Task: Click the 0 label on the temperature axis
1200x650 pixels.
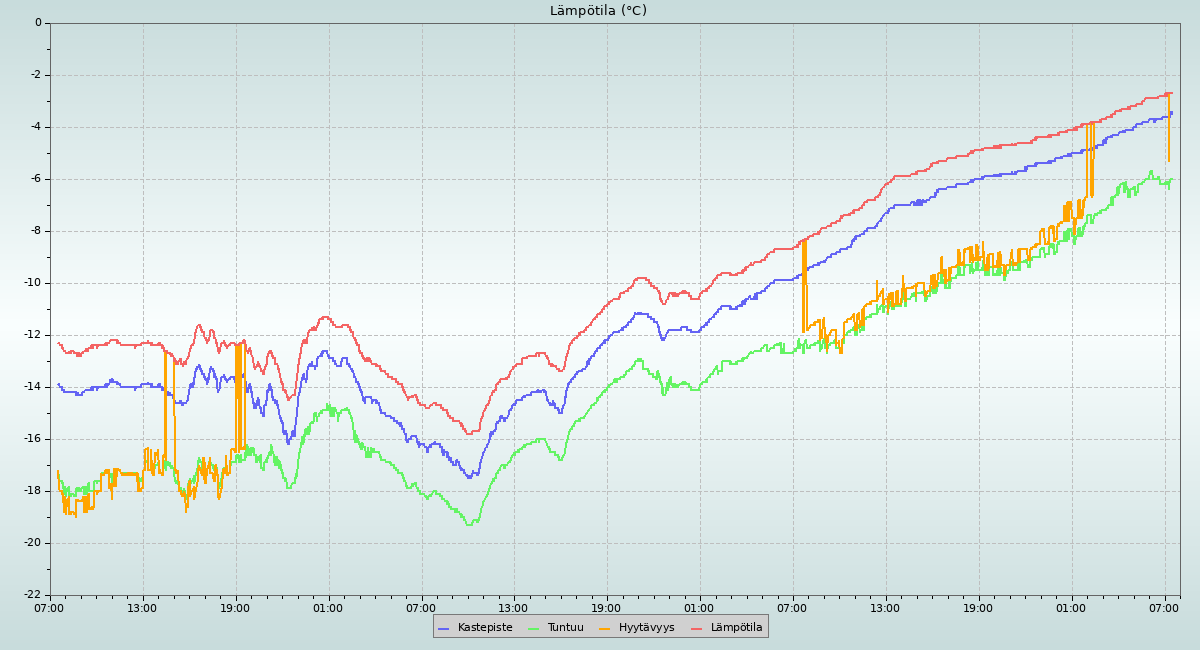Action: pos(38,22)
